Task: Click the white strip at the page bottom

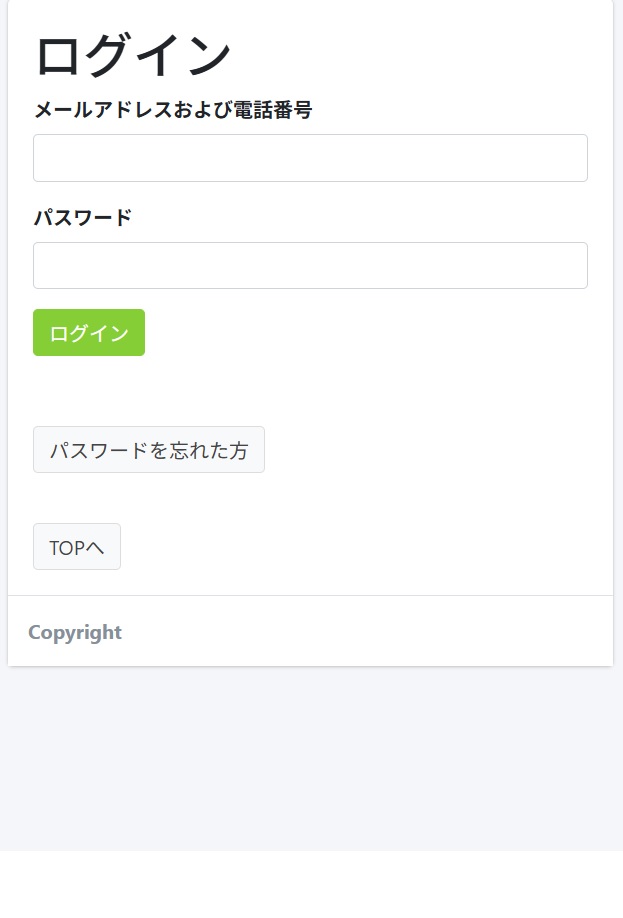Action: pos(312,884)
